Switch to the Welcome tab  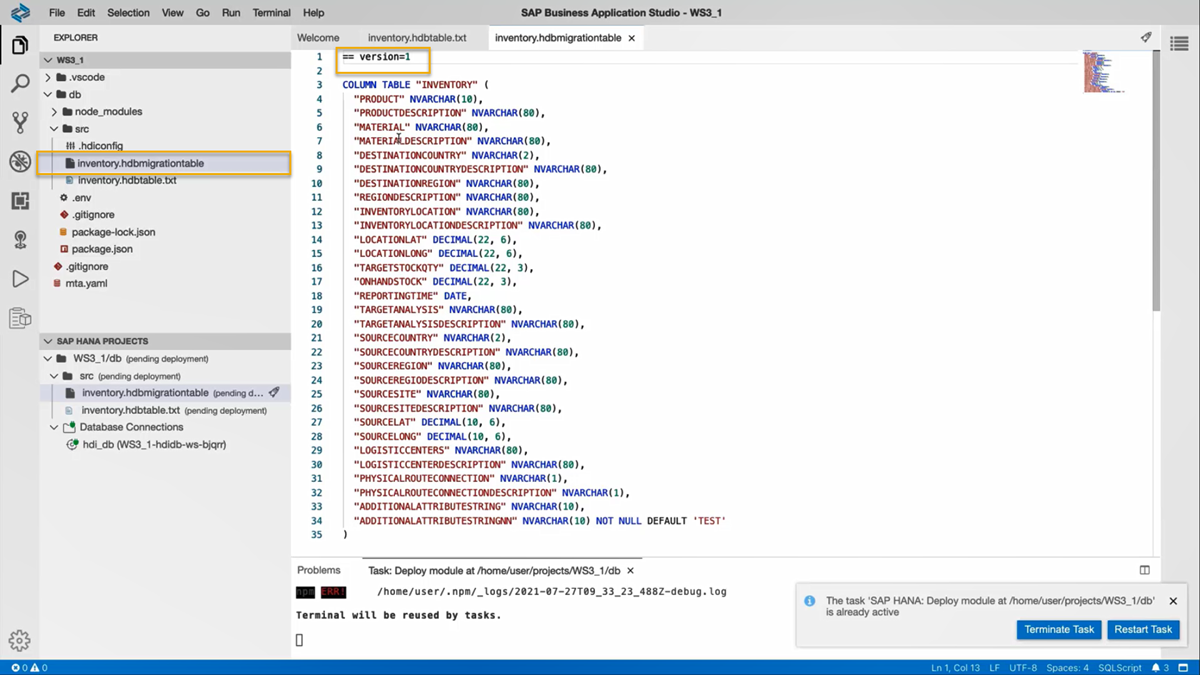tap(318, 38)
